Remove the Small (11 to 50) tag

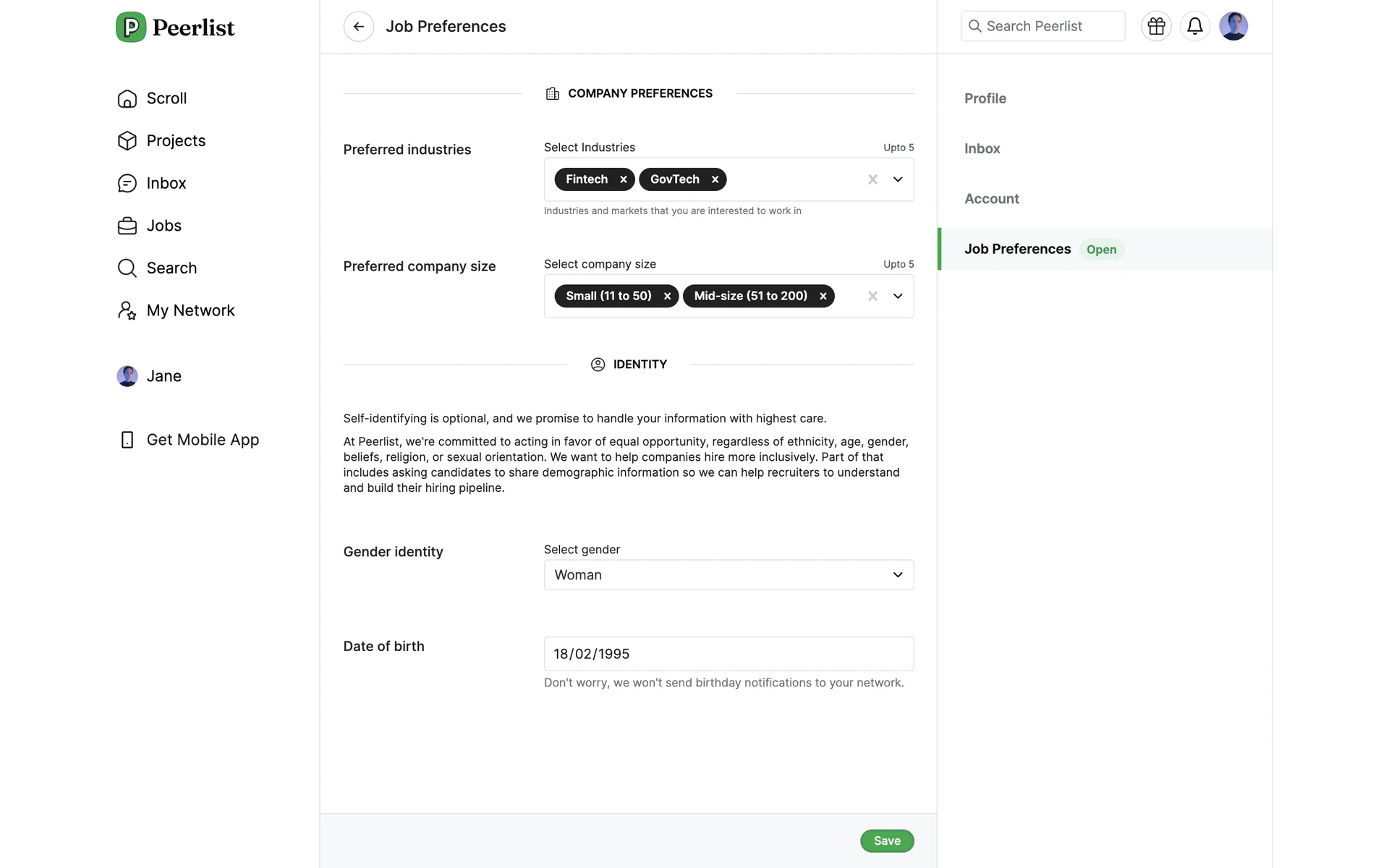(667, 296)
